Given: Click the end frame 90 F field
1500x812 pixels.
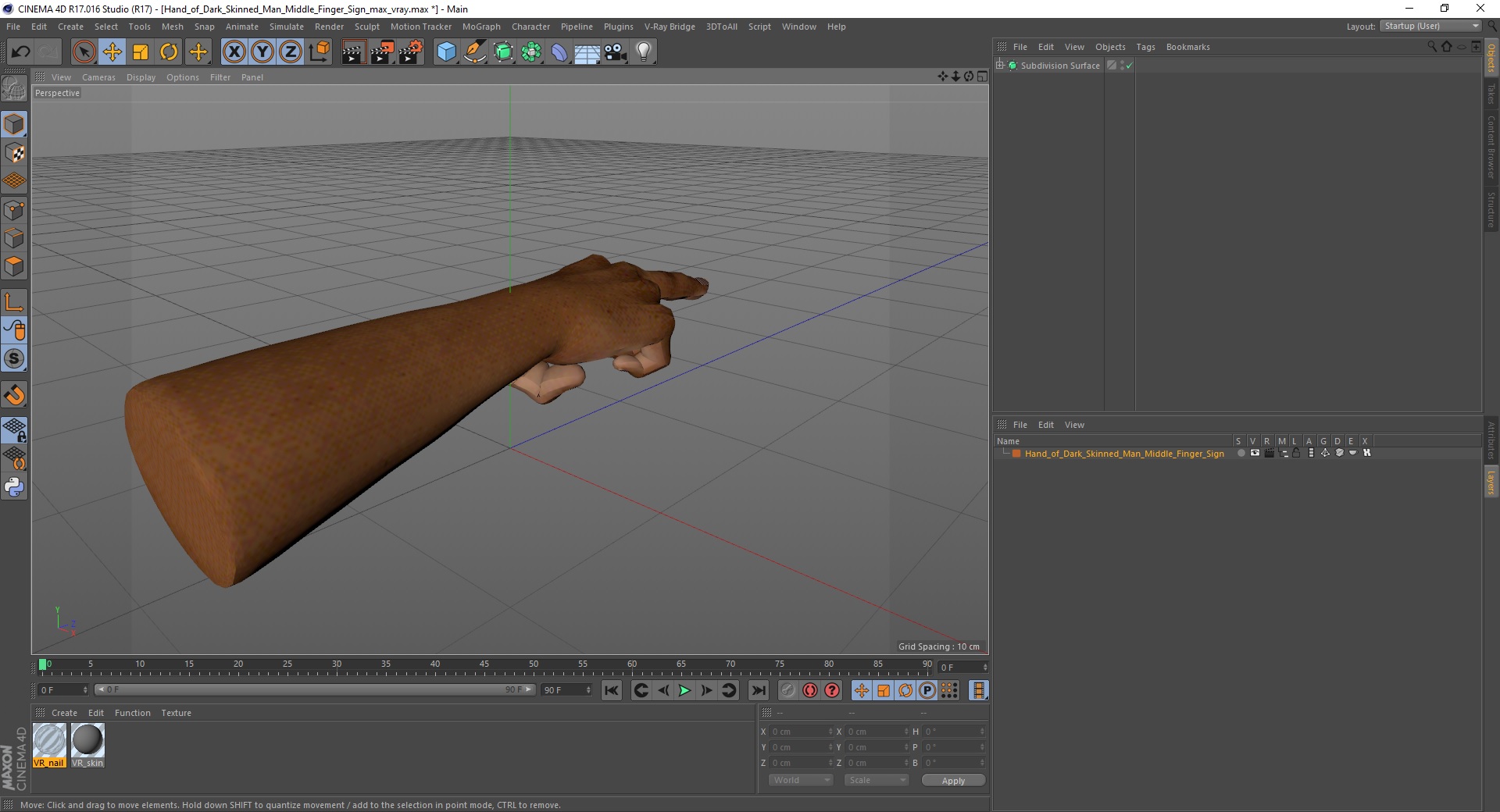Looking at the screenshot, I should click(566, 690).
